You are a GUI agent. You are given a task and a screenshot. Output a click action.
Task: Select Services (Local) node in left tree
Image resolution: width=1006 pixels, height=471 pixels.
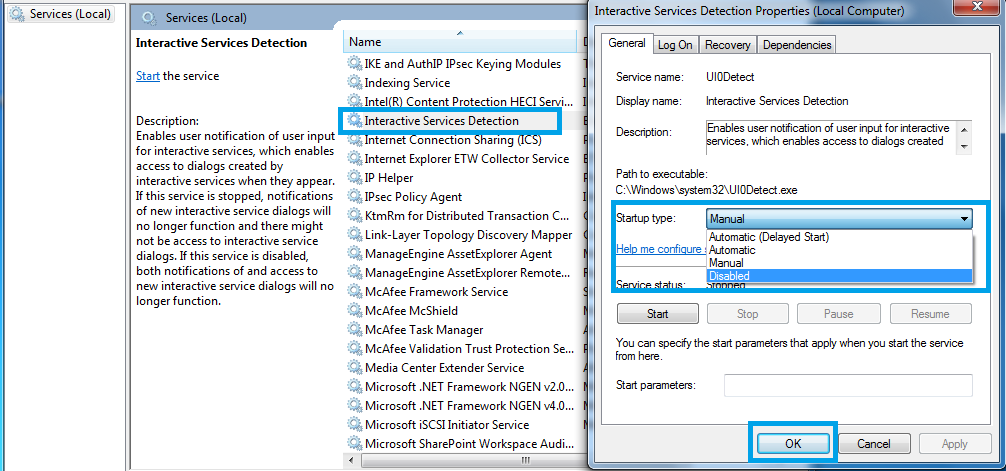pos(61,13)
